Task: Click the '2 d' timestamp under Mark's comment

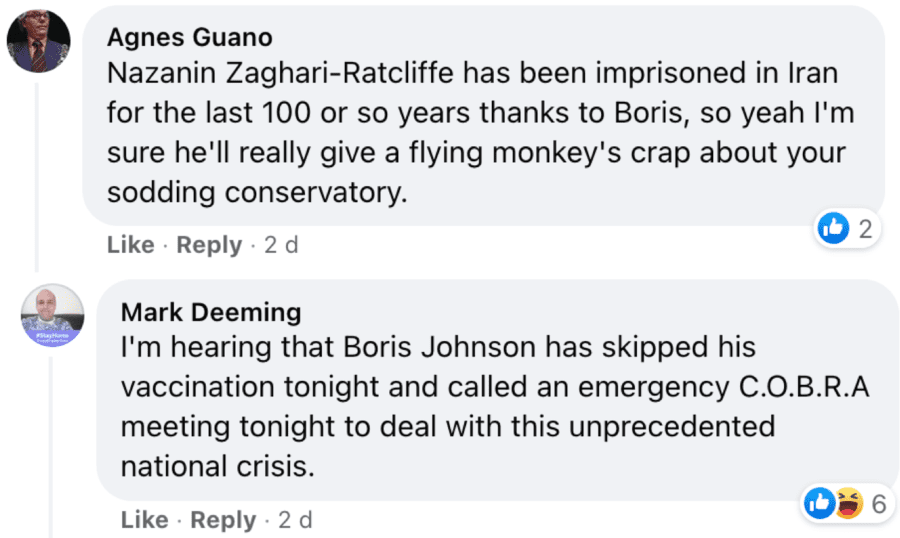Action: [294, 520]
